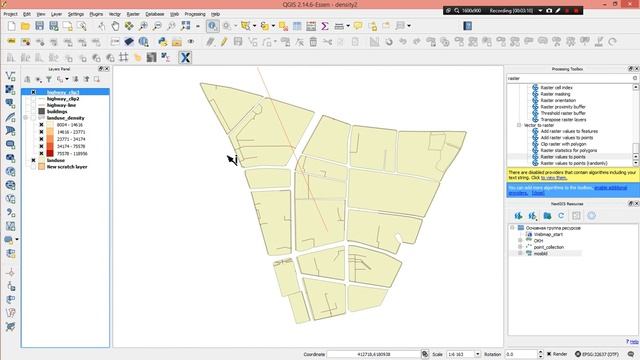
Task: Open the select features tool dropdown arrow
Action: (255, 26)
